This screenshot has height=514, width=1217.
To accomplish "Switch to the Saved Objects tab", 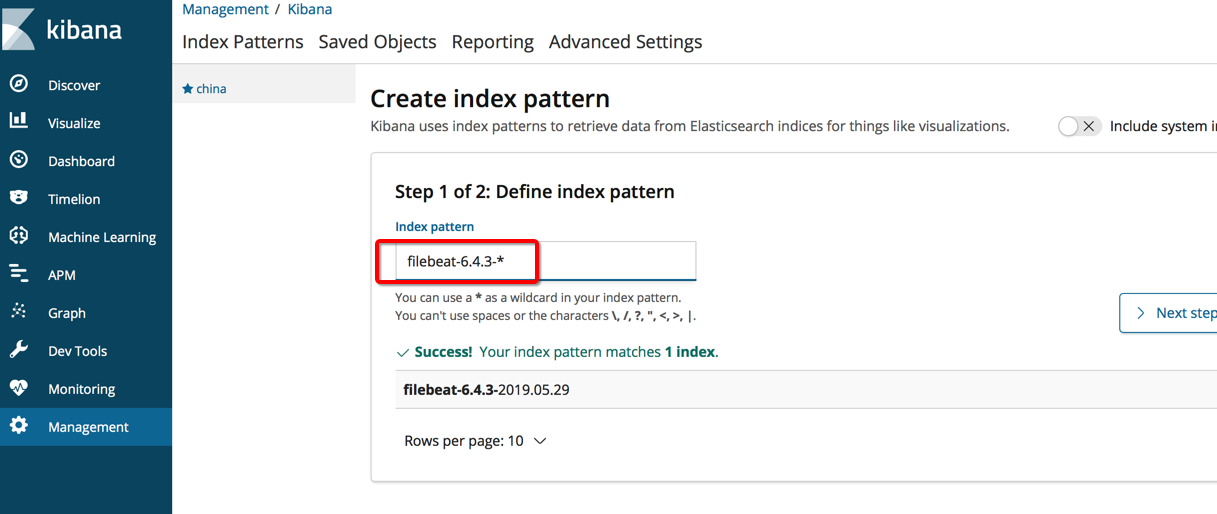I will 377,42.
